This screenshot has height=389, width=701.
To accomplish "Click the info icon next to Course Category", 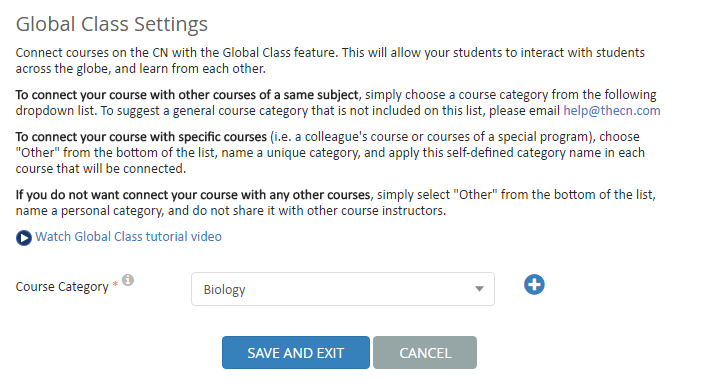I will click(128, 280).
